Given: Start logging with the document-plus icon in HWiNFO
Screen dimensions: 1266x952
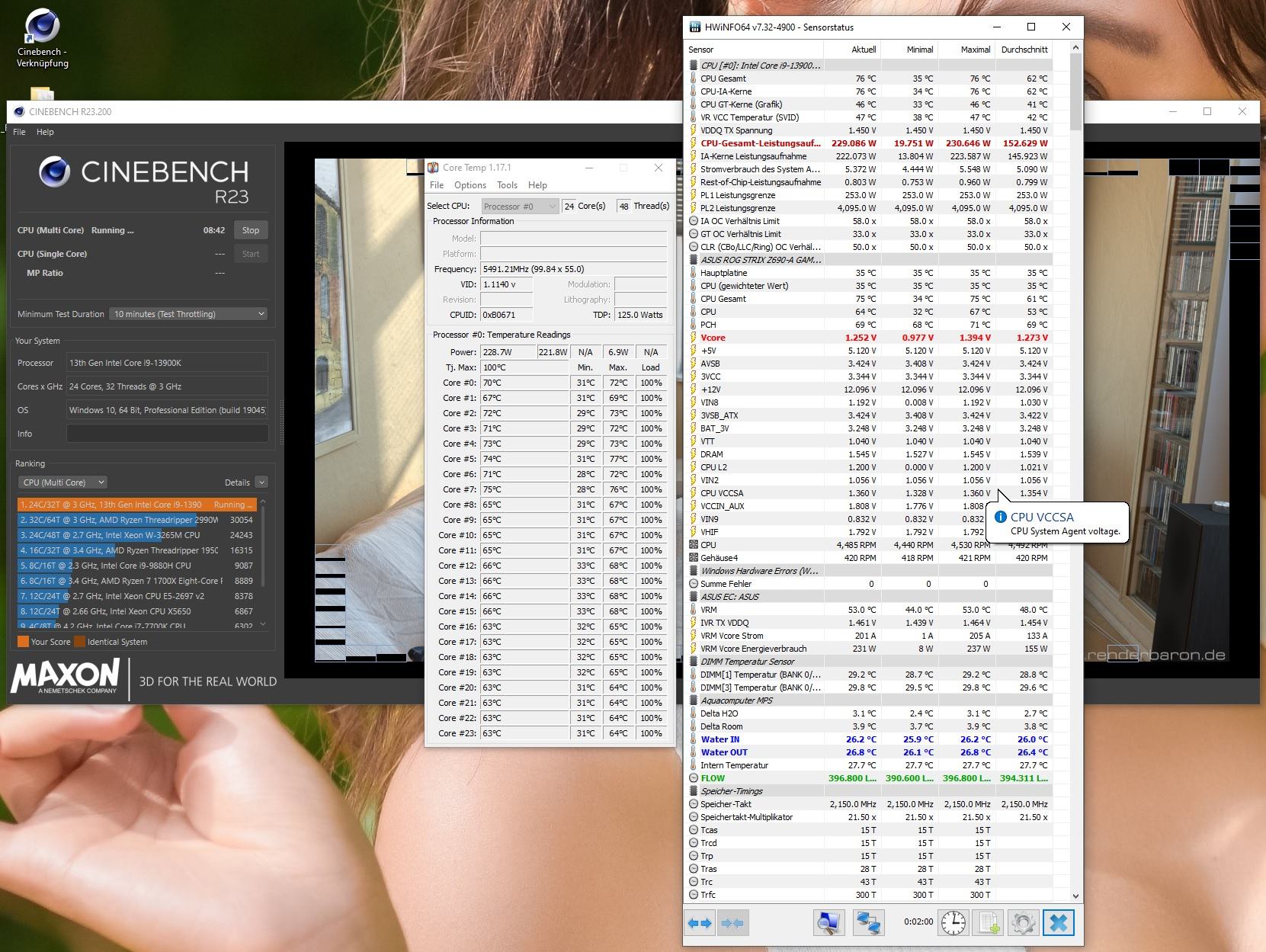Looking at the screenshot, I should point(989,923).
